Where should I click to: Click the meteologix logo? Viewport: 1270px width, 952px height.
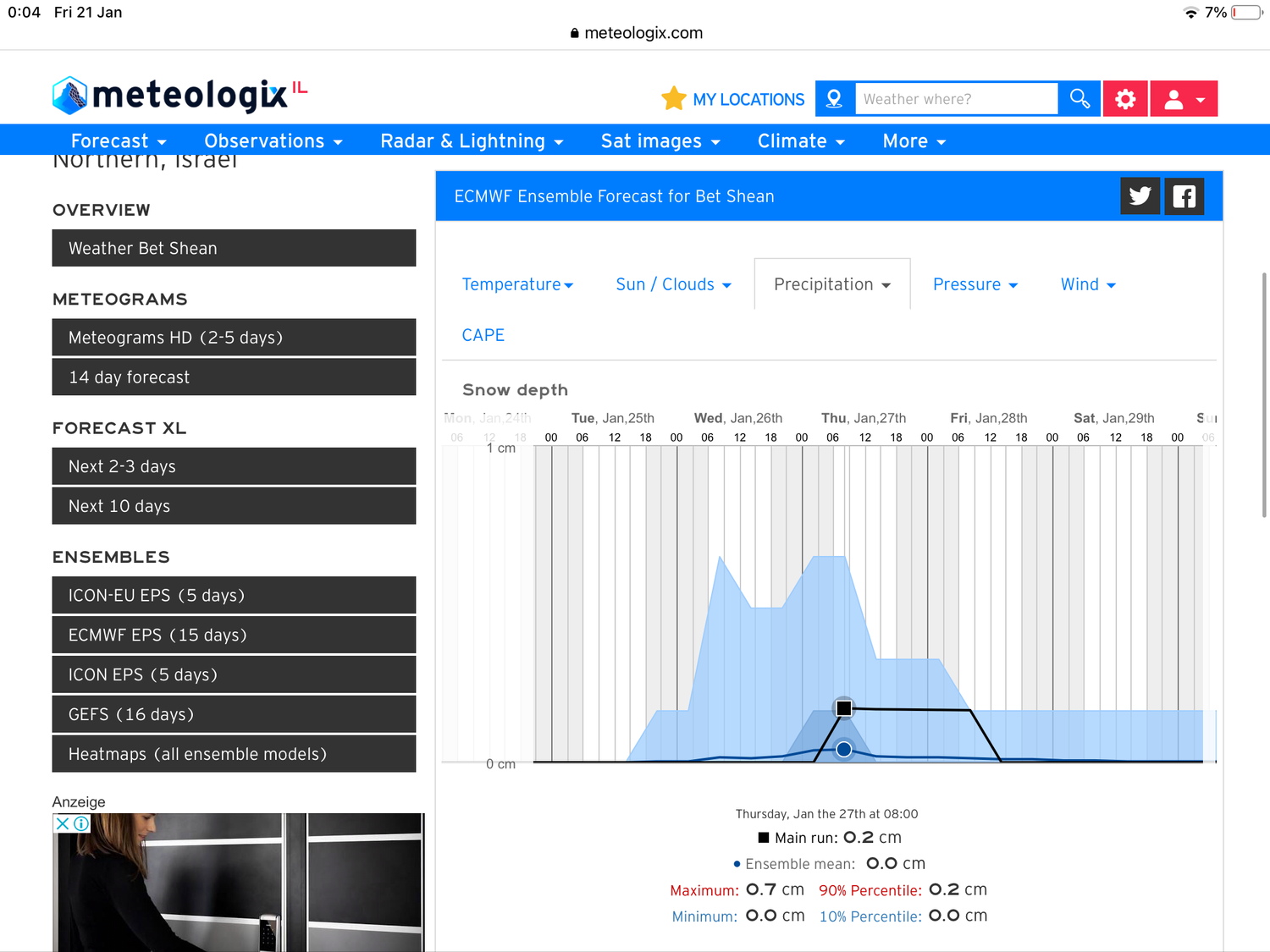point(179,96)
